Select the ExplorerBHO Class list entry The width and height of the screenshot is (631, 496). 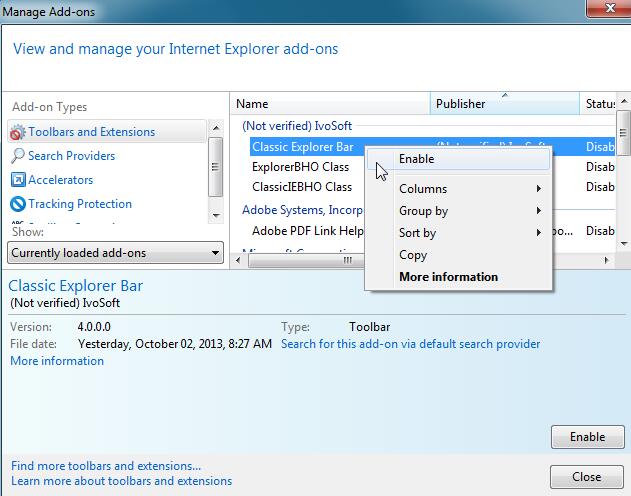point(300,166)
